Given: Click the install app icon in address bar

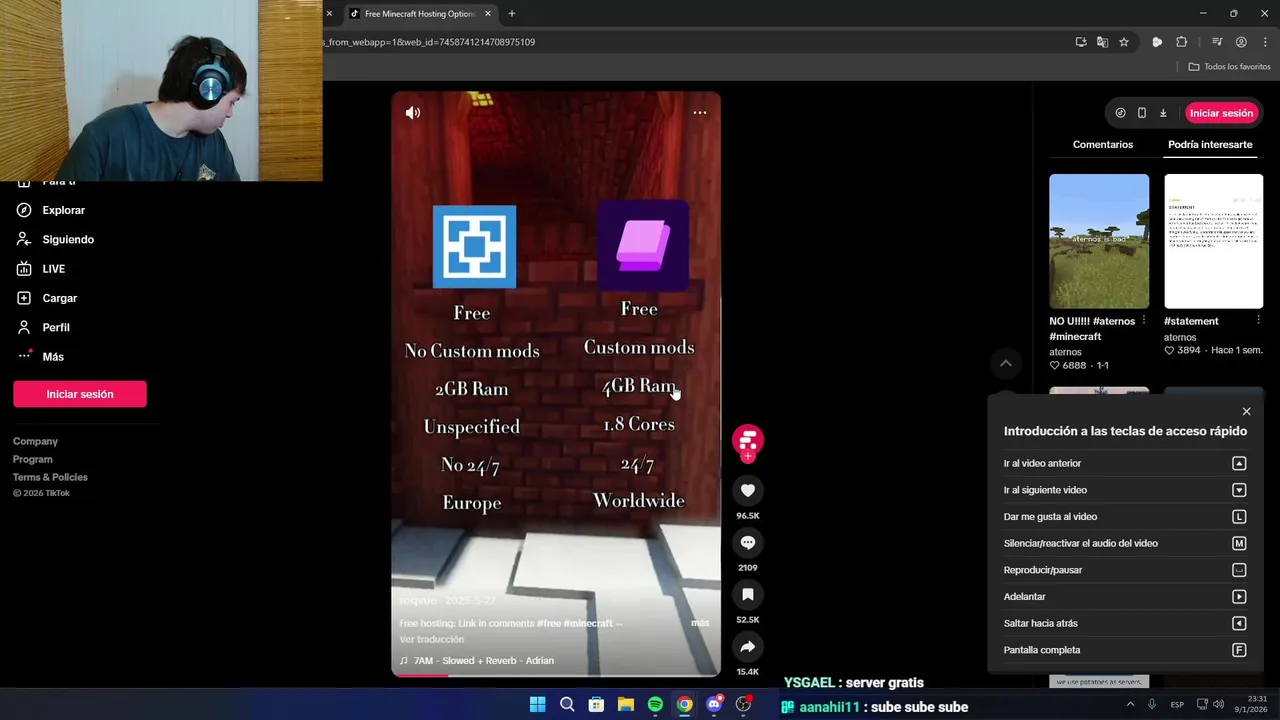Looking at the screenshot, I should [1081, 42].
